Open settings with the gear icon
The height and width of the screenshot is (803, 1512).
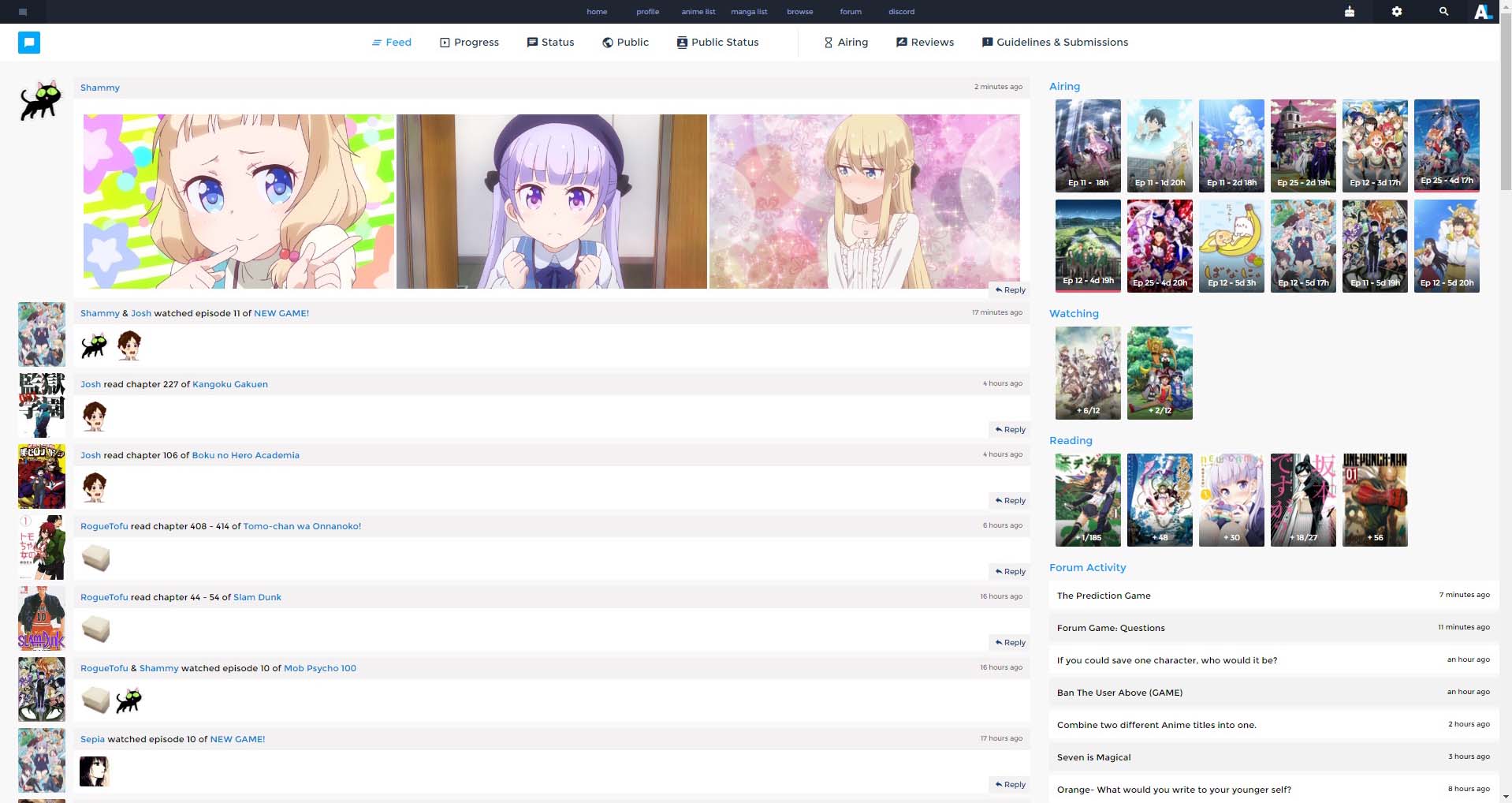tap(1397, 12)
